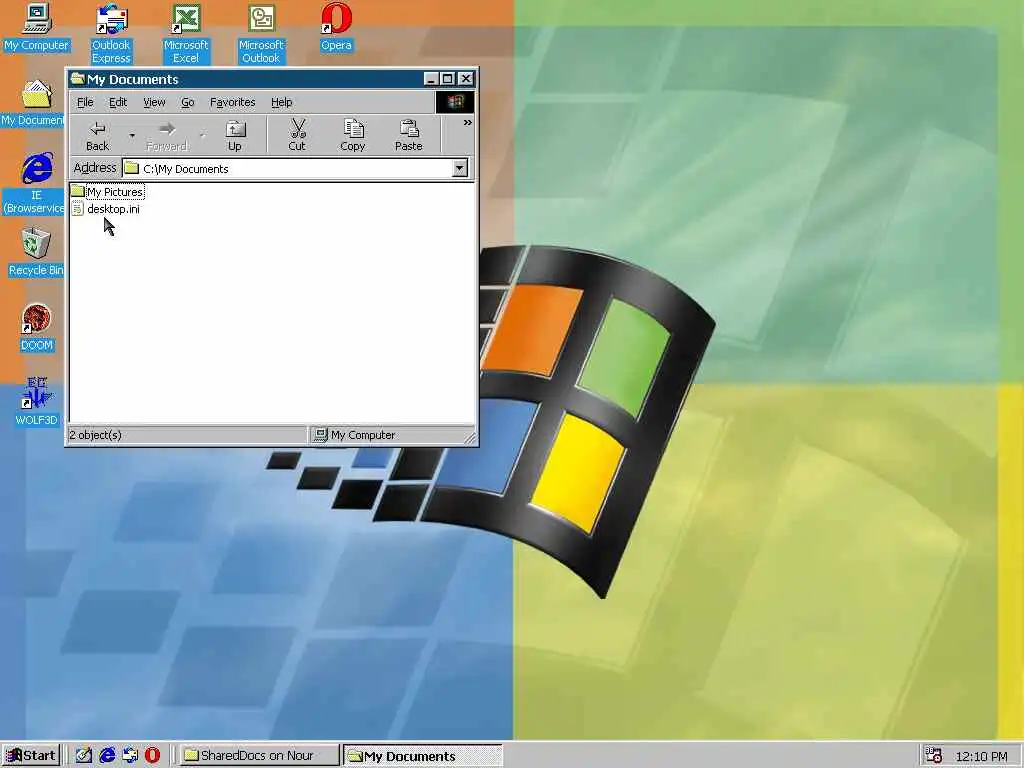Viewport: 1024px width, 768px height.
Task: Select the Microsoft Outlook desktop icon
Action: point(261,34)
